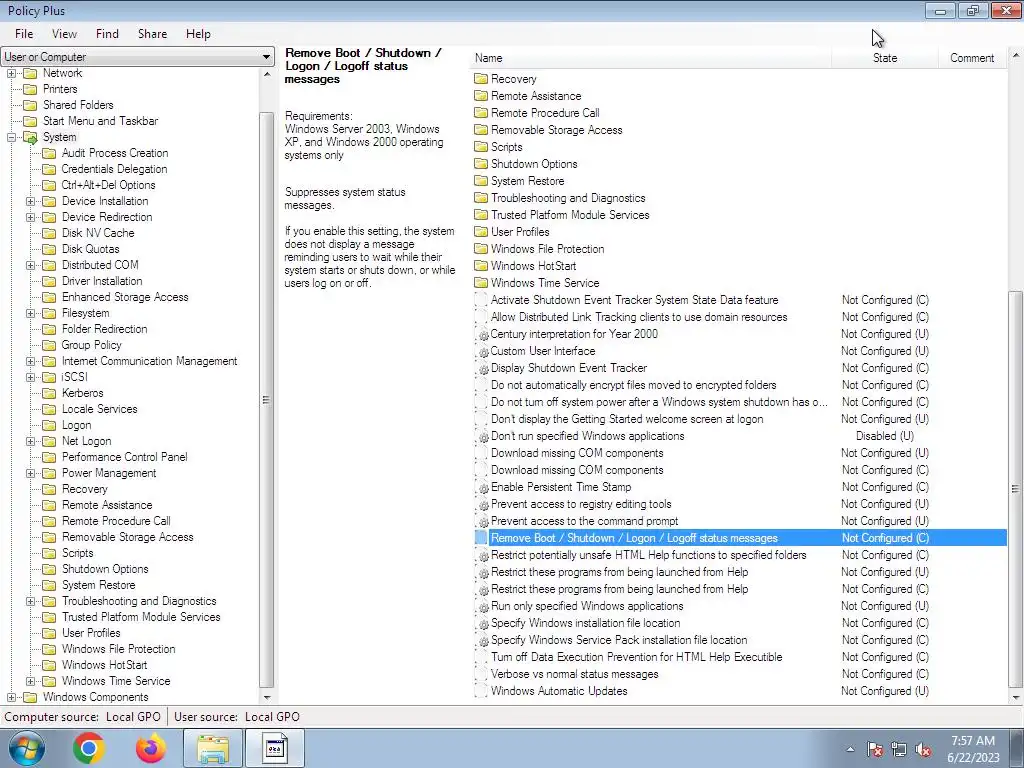Click the tree pane scroll-up arrow
Image resolution: width=1024 pixels, height=768 pixels.
pyautogui.click(x=266, y=74)
